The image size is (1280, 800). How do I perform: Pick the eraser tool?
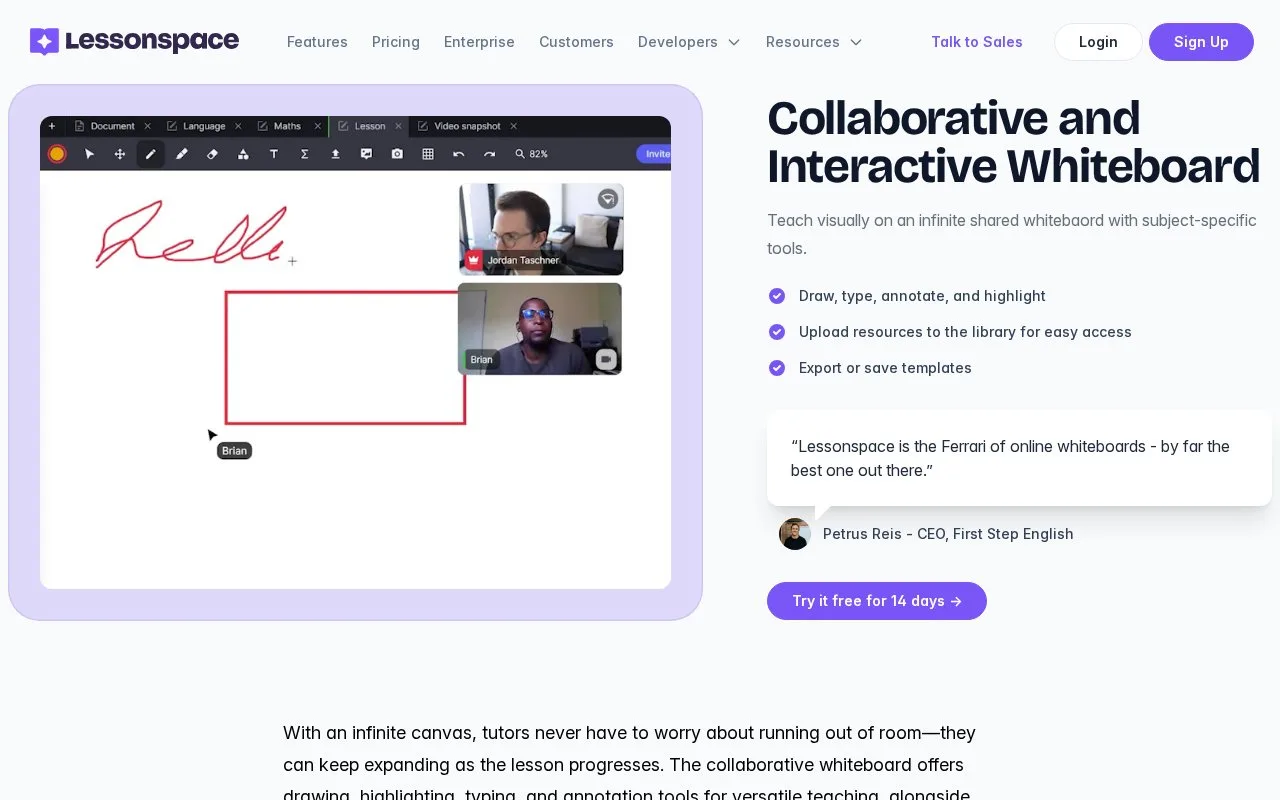212,154
